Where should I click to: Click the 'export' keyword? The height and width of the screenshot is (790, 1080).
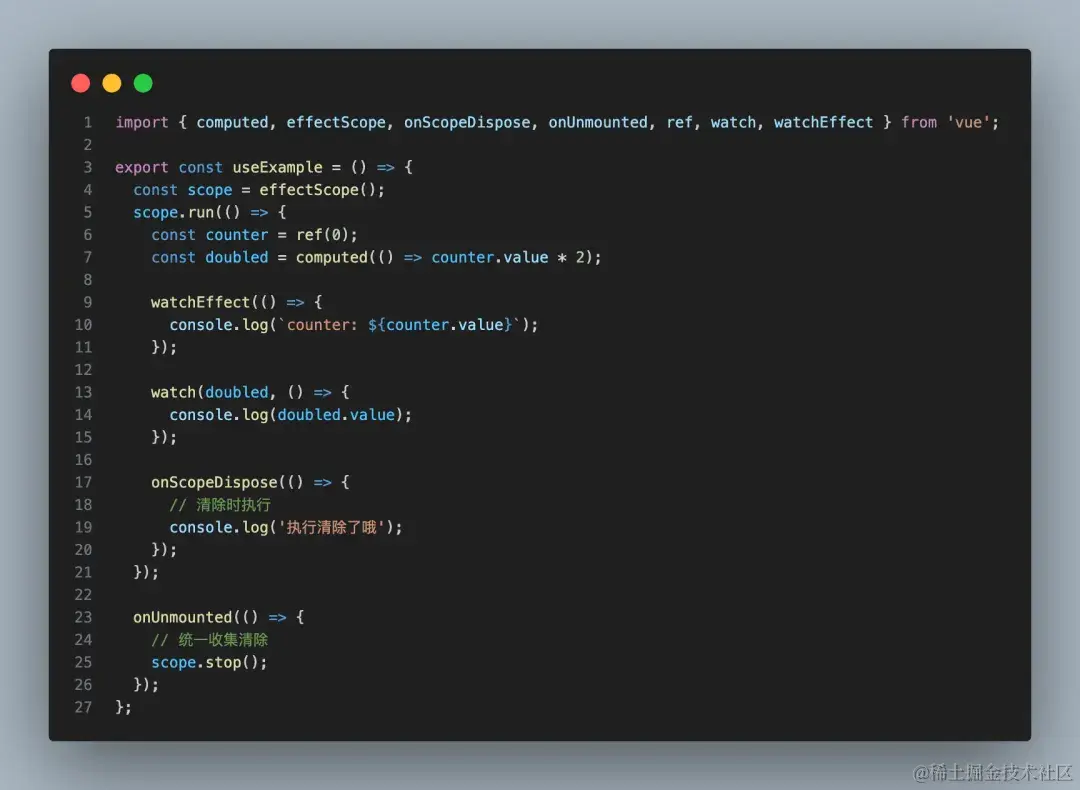tap(142, 167)
